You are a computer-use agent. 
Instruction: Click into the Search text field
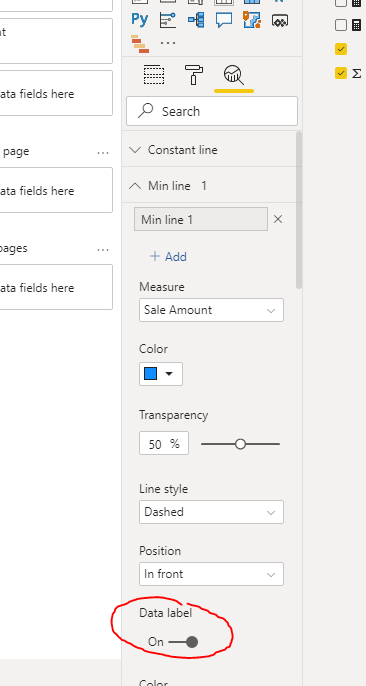pos(212,111)
